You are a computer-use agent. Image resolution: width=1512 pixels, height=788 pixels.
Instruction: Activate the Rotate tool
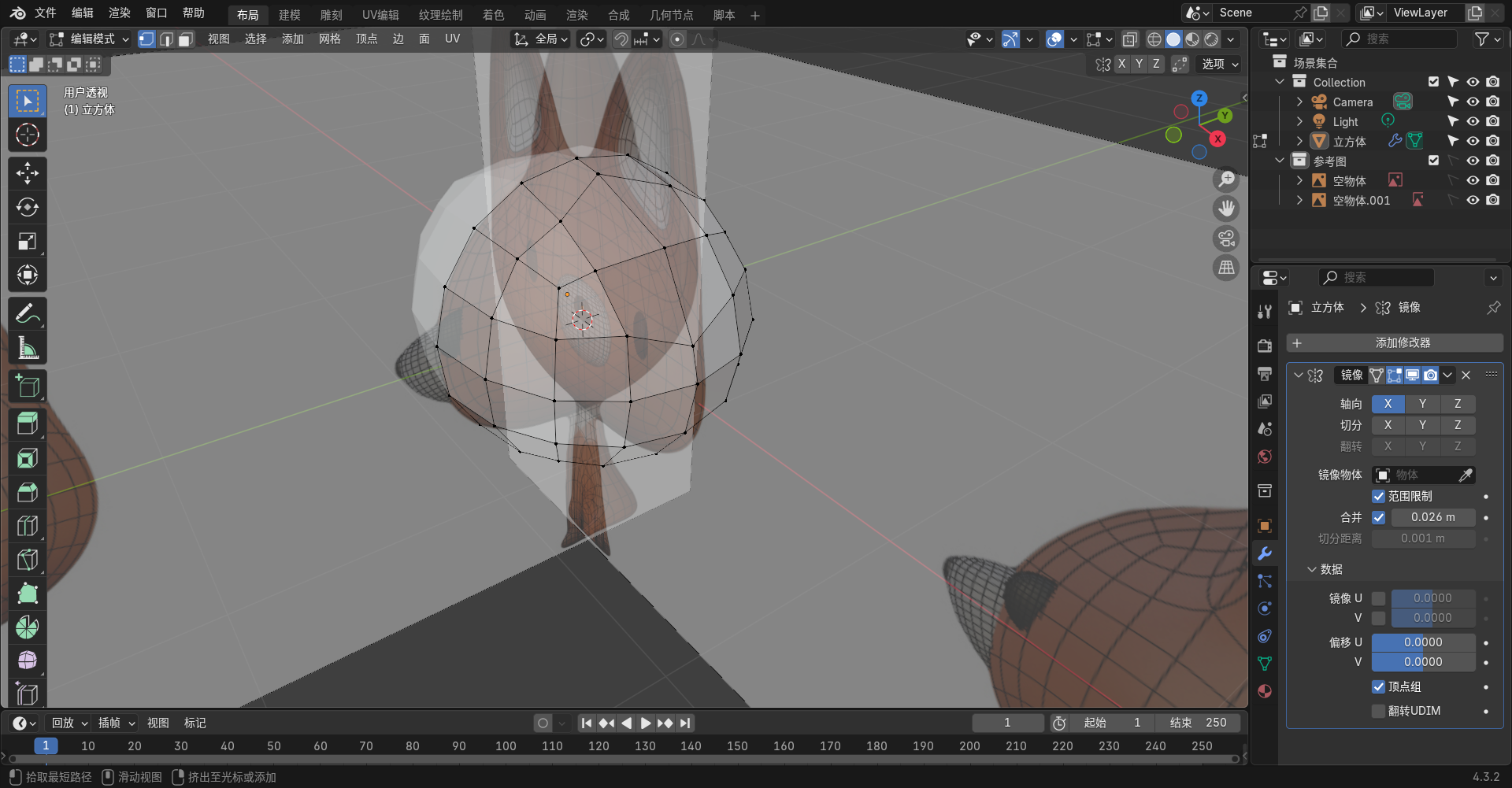[28, 207]
